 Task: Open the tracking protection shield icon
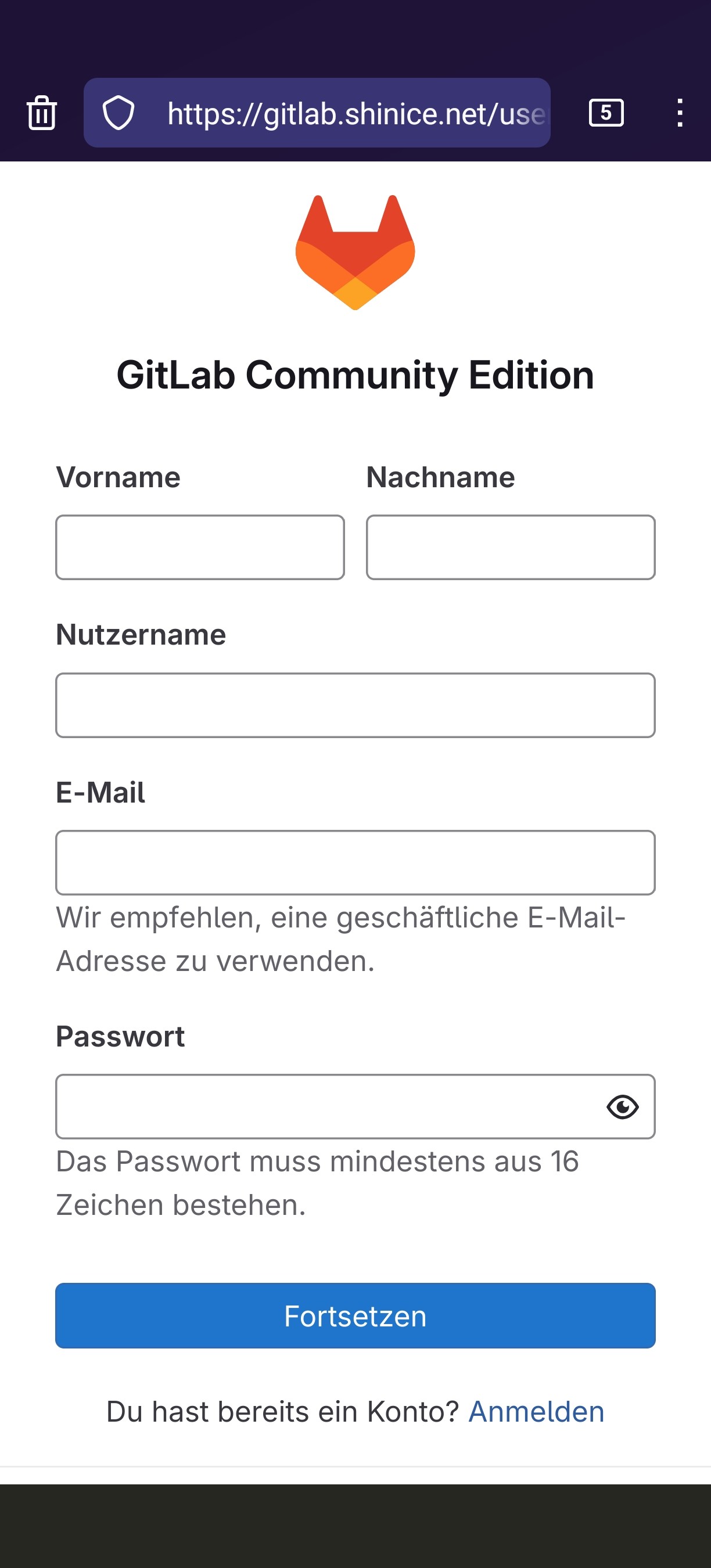point(118,113)
